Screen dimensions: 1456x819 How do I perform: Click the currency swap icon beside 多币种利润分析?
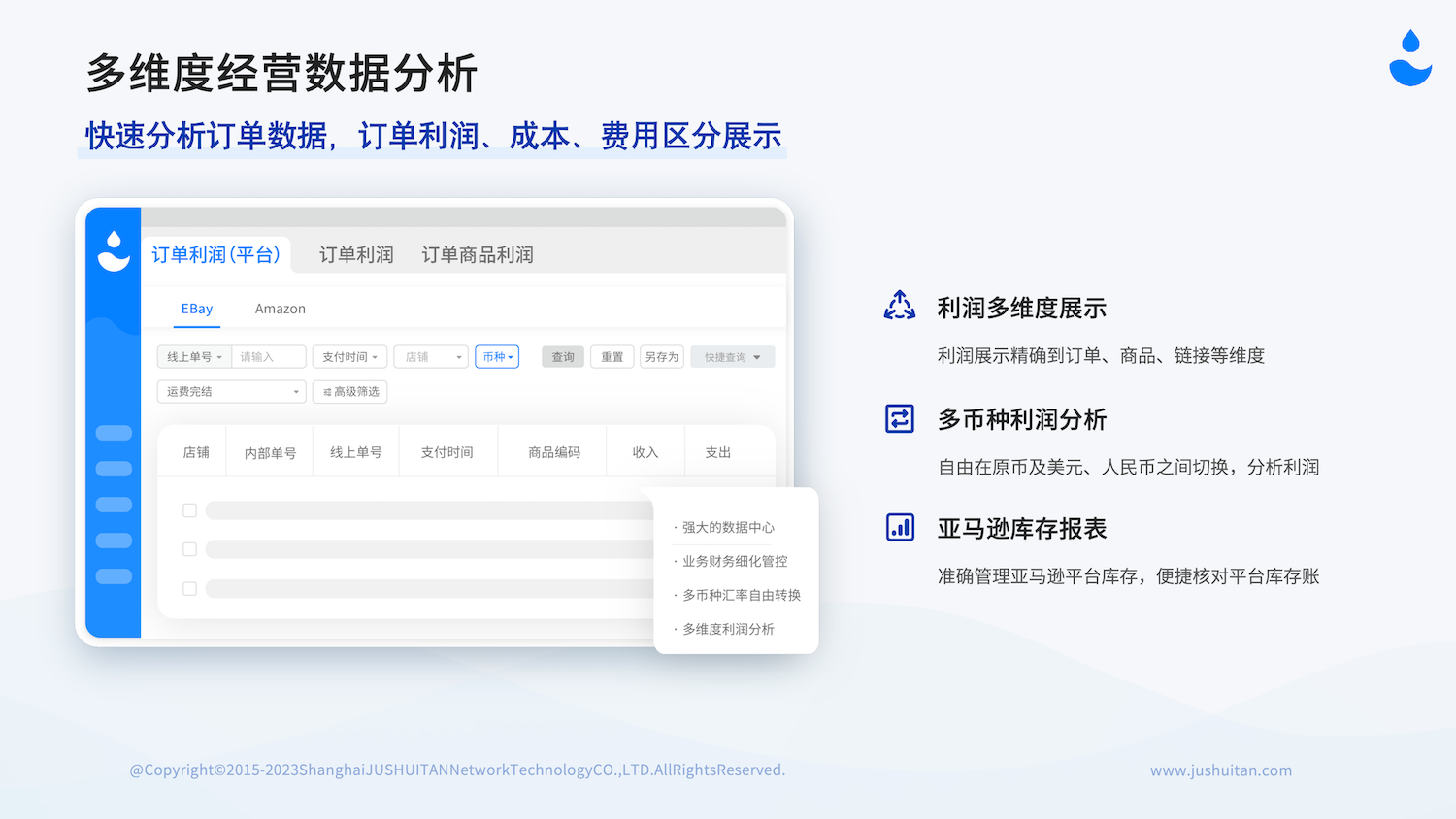tap(900, 418)
